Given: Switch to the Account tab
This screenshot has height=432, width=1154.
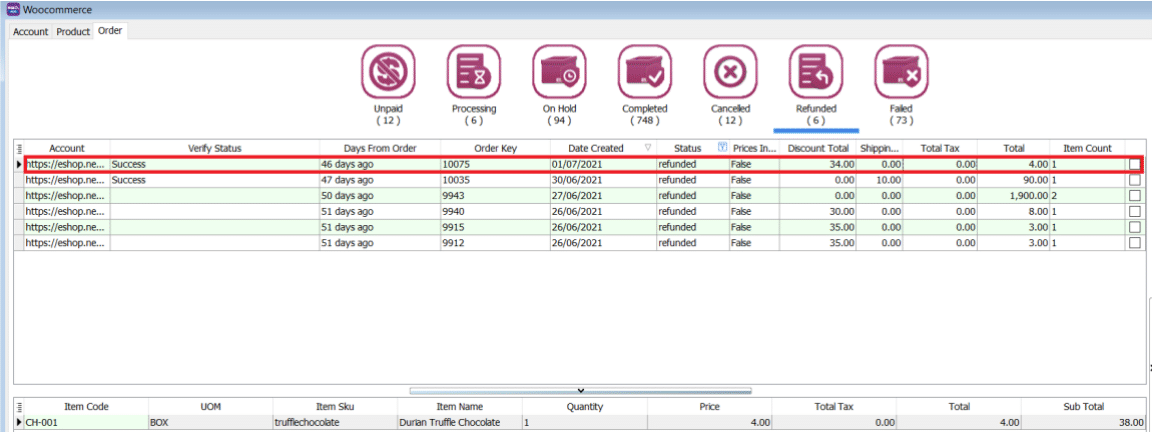Looking at the screenshot, I should click(x=30, y=32).
